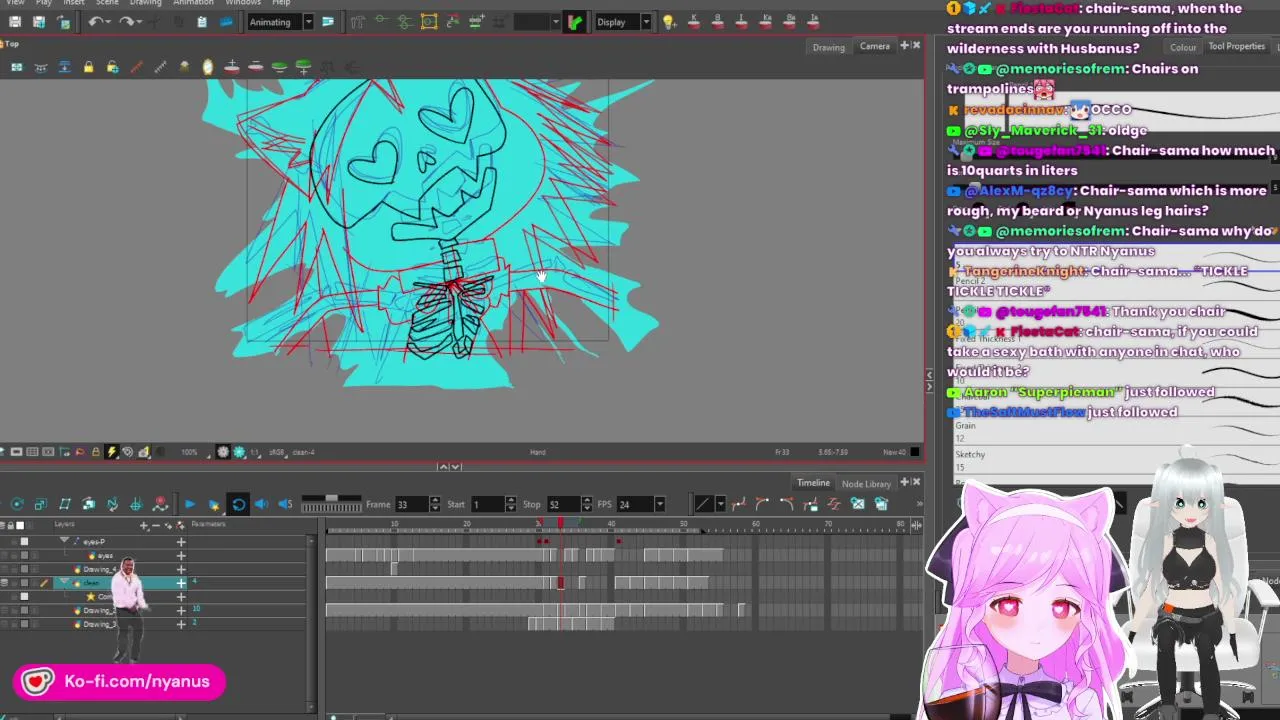Click the plus button on the clean layer row
Viewport: 1280px width, 720px height.
click(181, 582)
